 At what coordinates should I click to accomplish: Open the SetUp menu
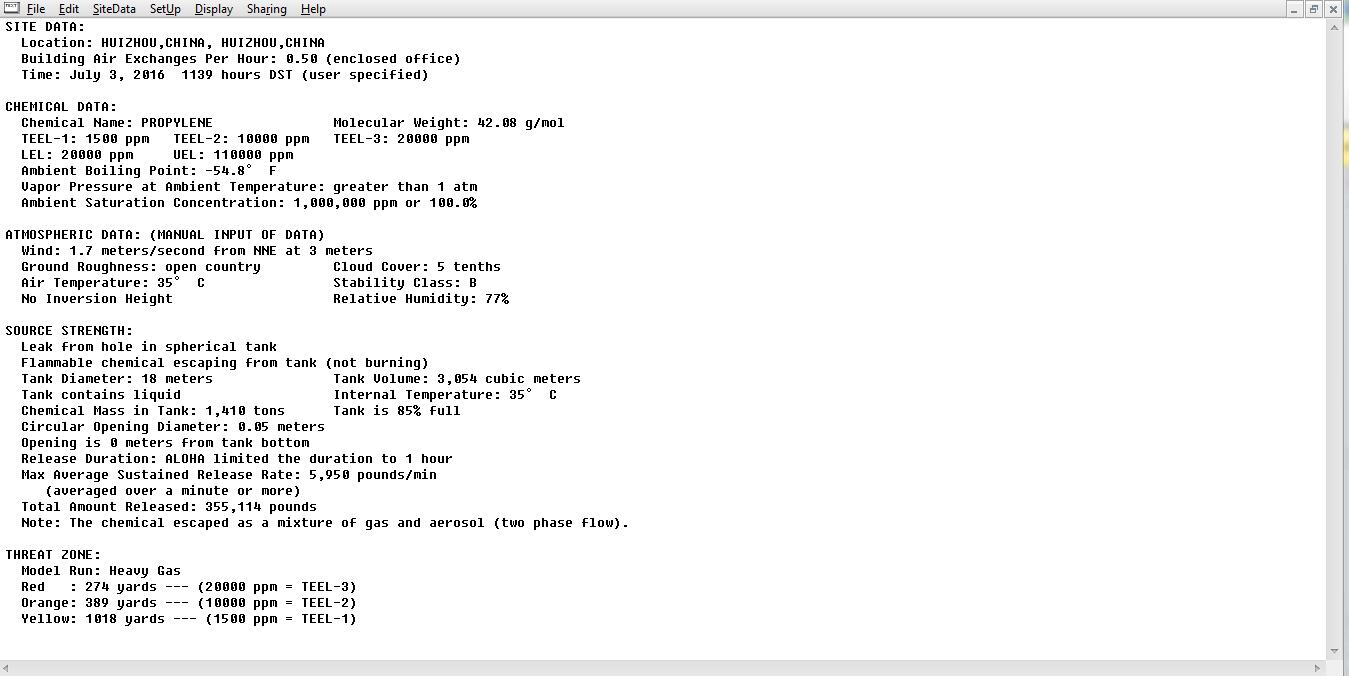[x=165, y=9]
